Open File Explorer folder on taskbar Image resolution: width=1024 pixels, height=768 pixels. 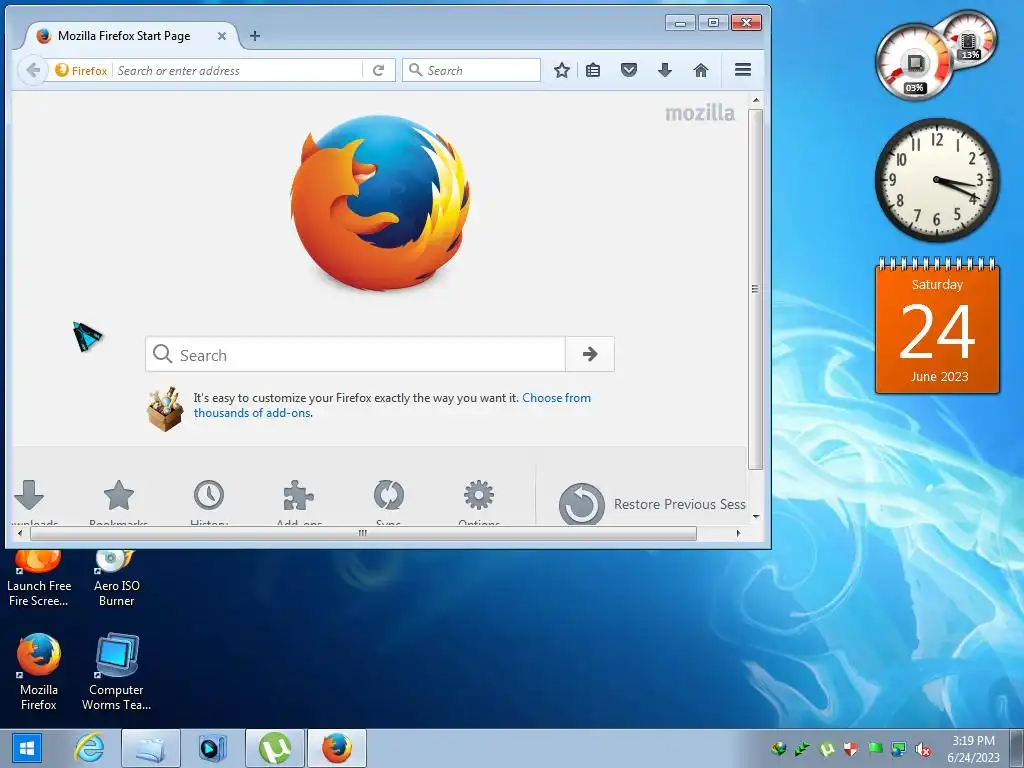[x=150, y=748]
